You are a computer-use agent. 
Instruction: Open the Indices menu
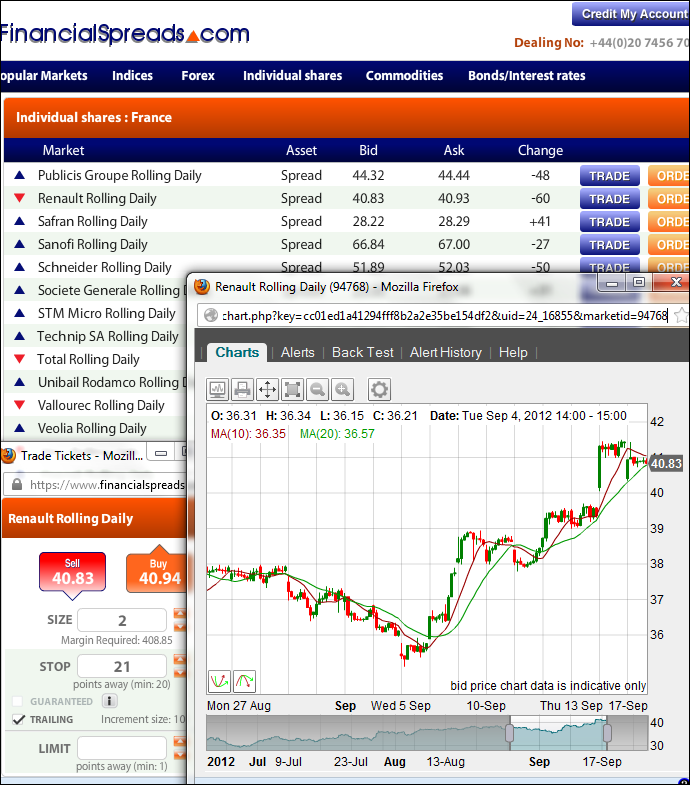(132, 76)
